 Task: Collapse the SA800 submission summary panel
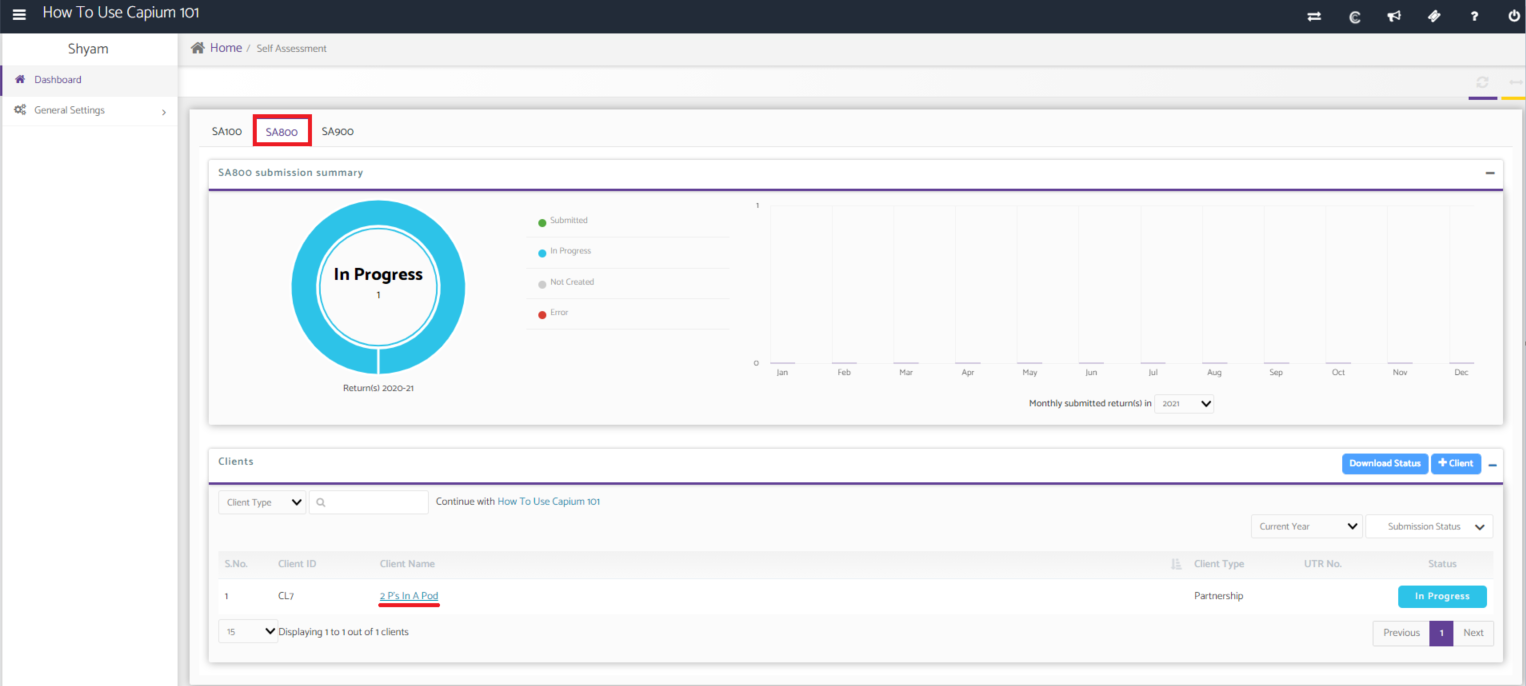tap(1490, 173)
